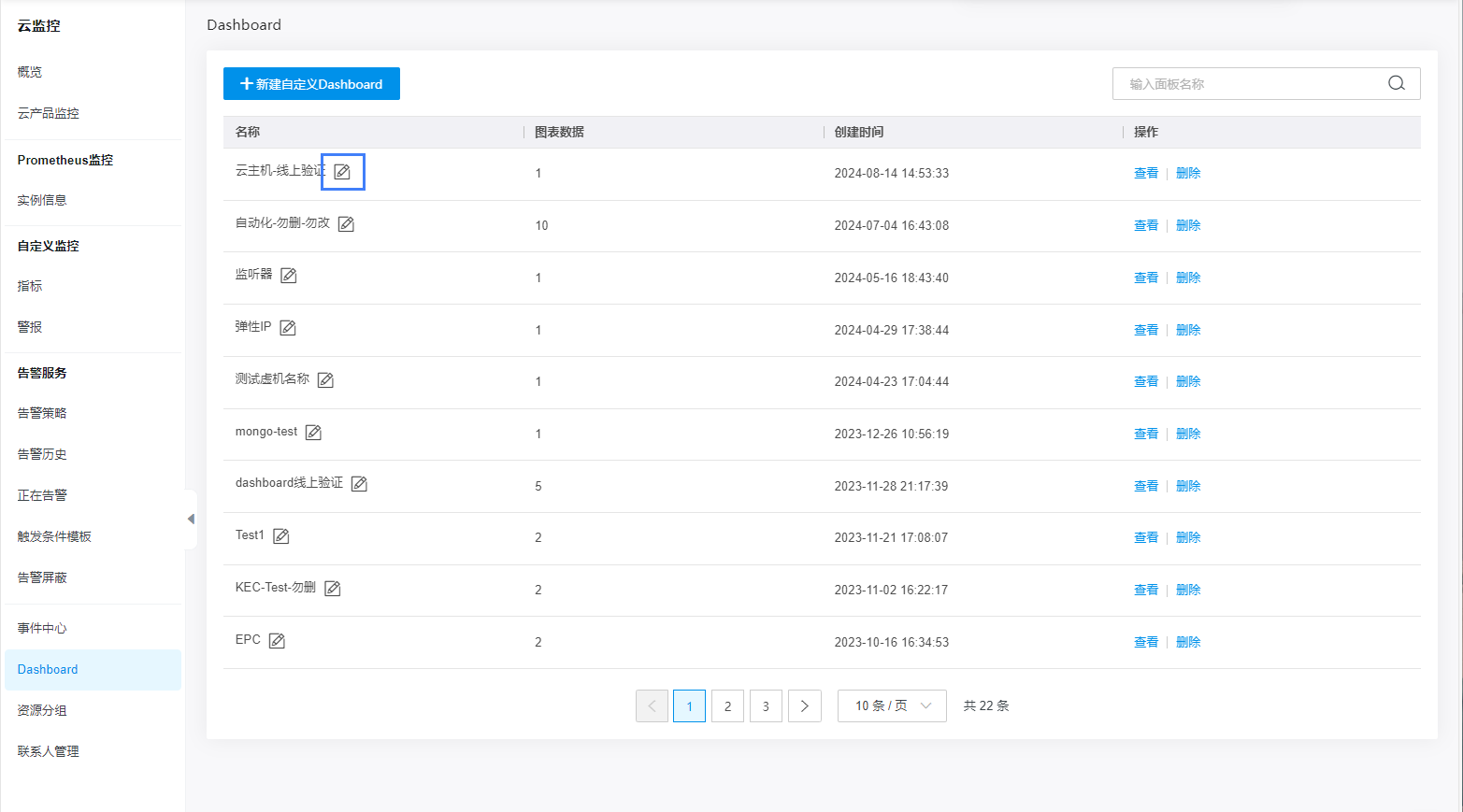Click the search magnifier icon
The height and width of the screenshot is (812, 1463).
pyautogui.click(x=1396, y=83)
